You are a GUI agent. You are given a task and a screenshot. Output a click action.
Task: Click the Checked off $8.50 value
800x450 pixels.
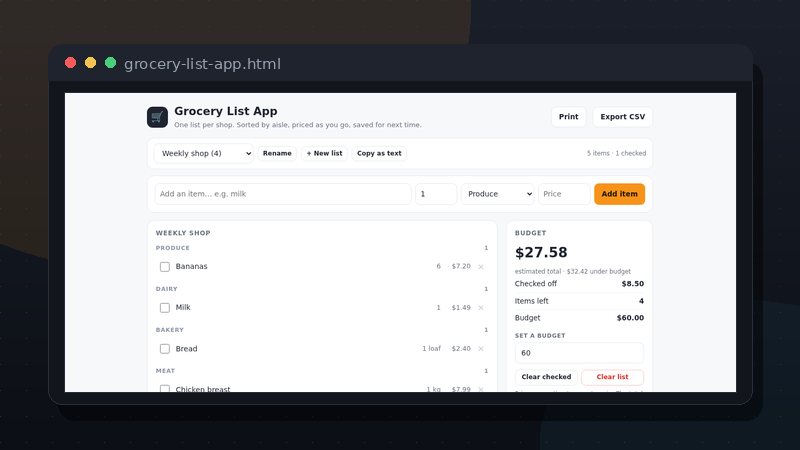coord(633,284)
